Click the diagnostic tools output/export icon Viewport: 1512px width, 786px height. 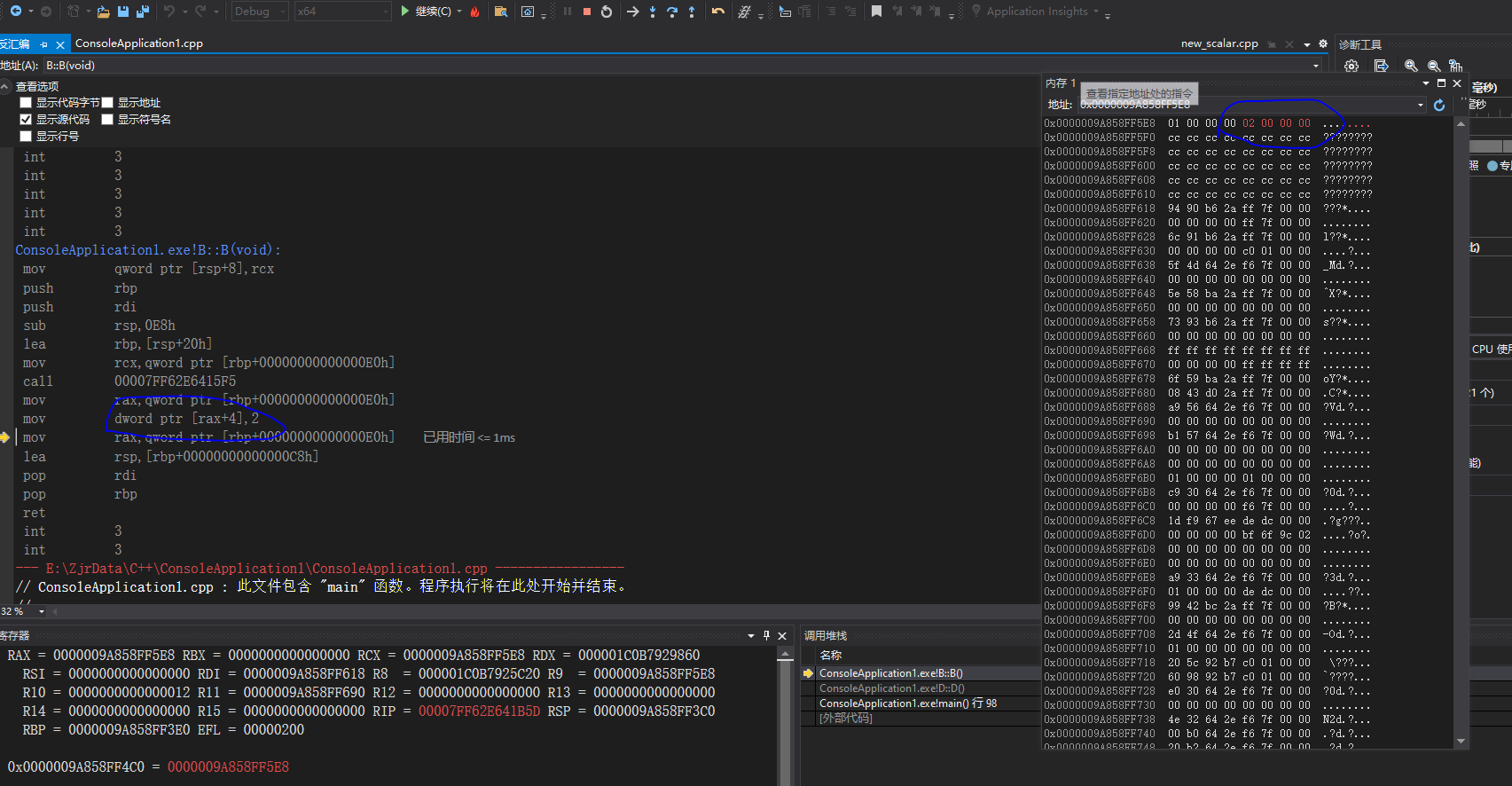(x=1381, y=66)
